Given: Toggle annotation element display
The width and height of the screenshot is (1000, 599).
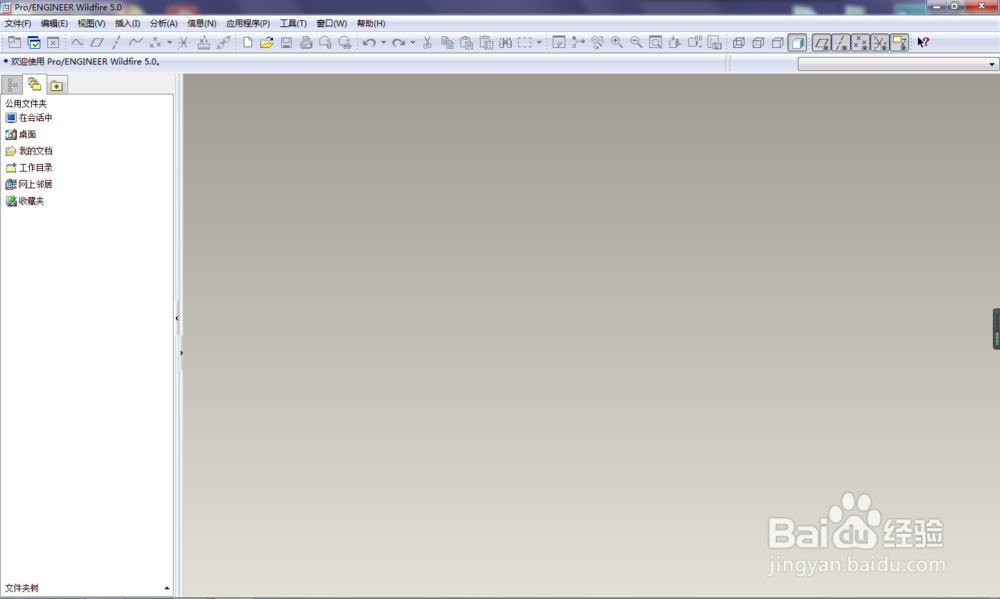Looking at the screenshot, I should click(x=899, y=43).
